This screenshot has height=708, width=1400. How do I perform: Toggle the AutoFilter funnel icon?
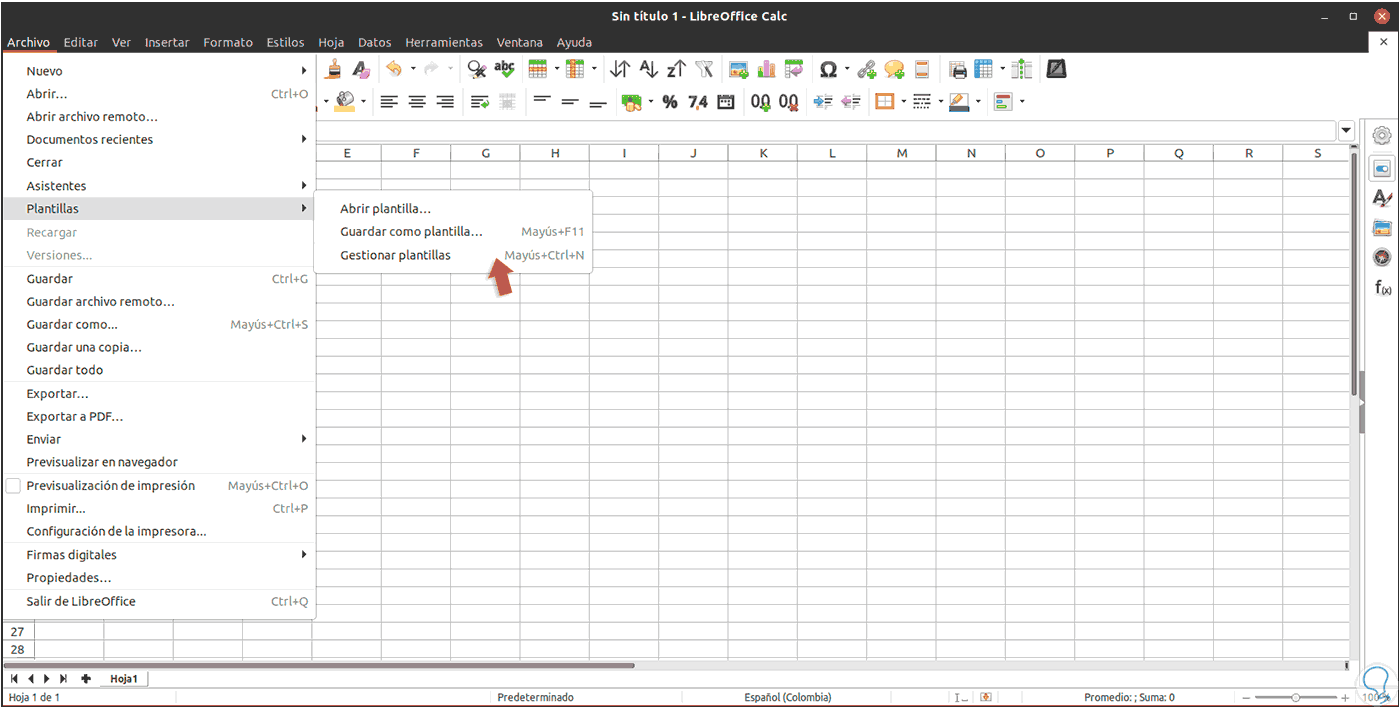pyautogui.click(x=705, y=69)
